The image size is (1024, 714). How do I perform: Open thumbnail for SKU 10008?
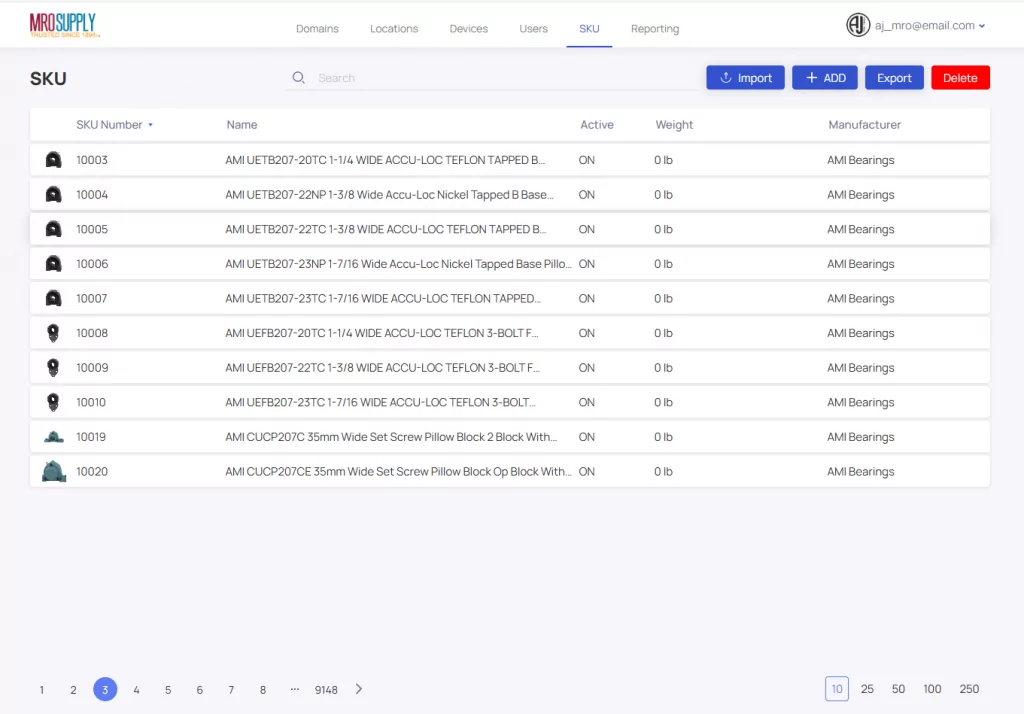click(x=54, y=333)
